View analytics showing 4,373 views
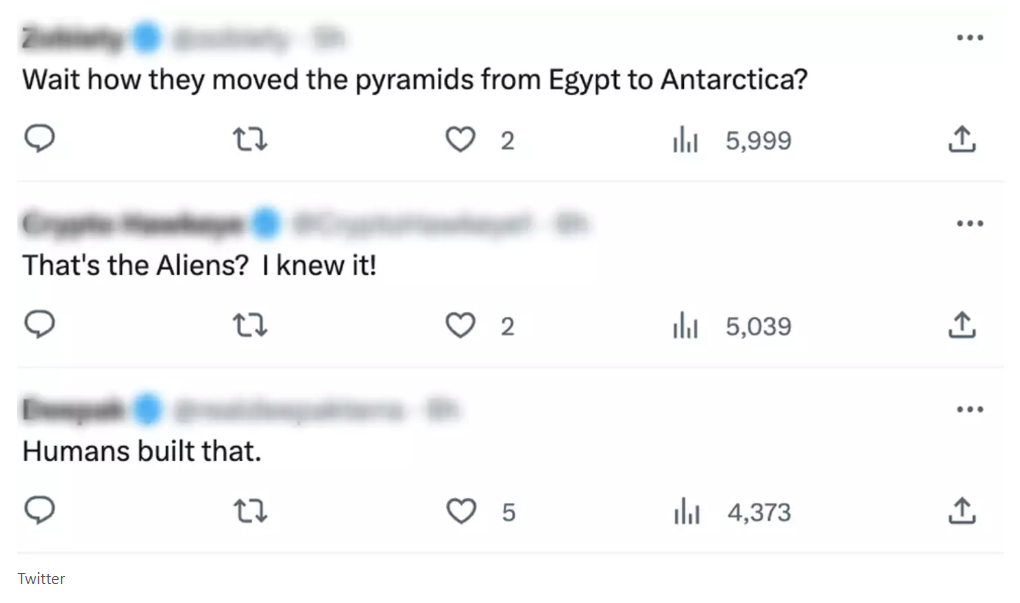 pos(685,513)
